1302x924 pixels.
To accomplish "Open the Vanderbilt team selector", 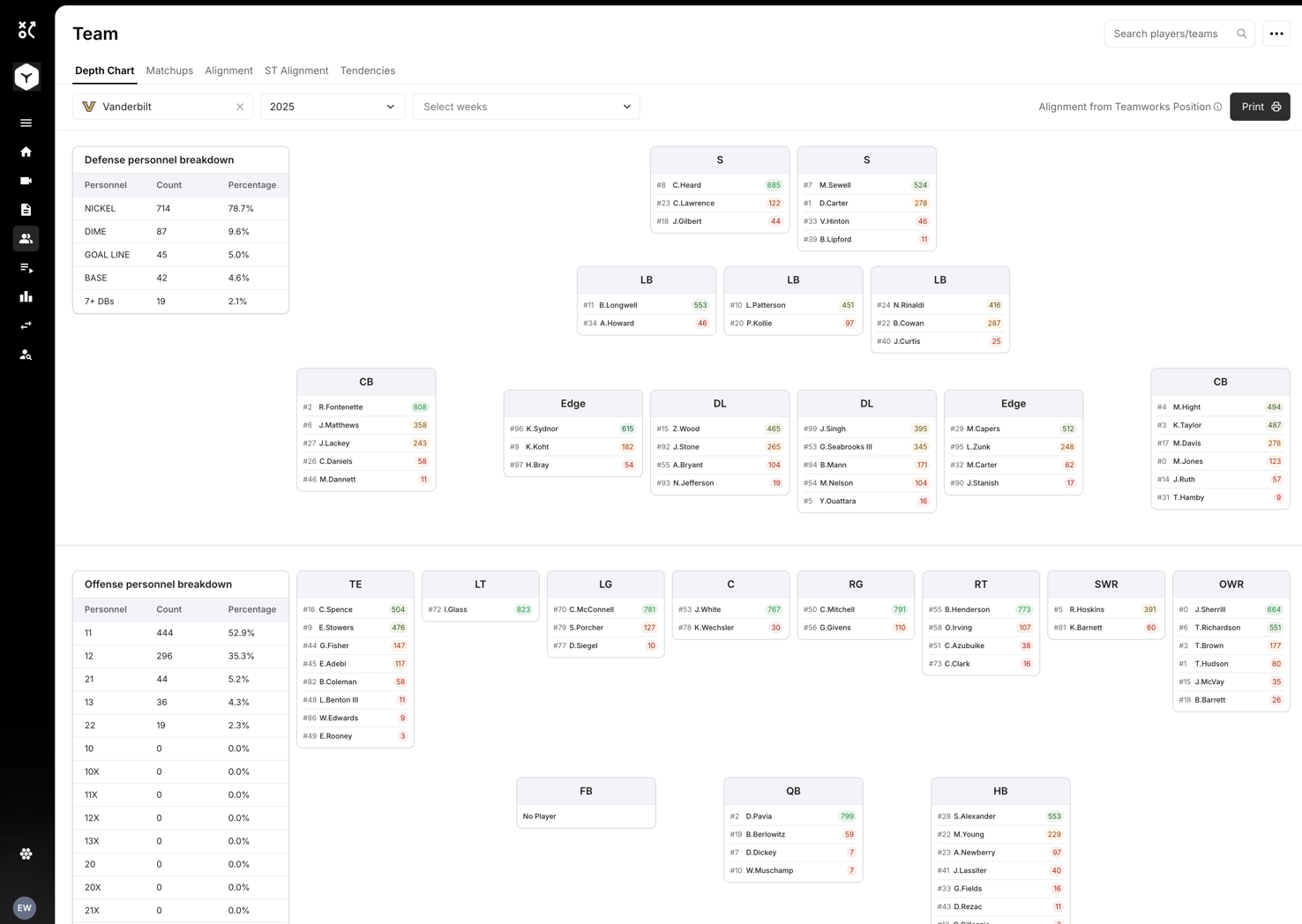I will point(154,107).
